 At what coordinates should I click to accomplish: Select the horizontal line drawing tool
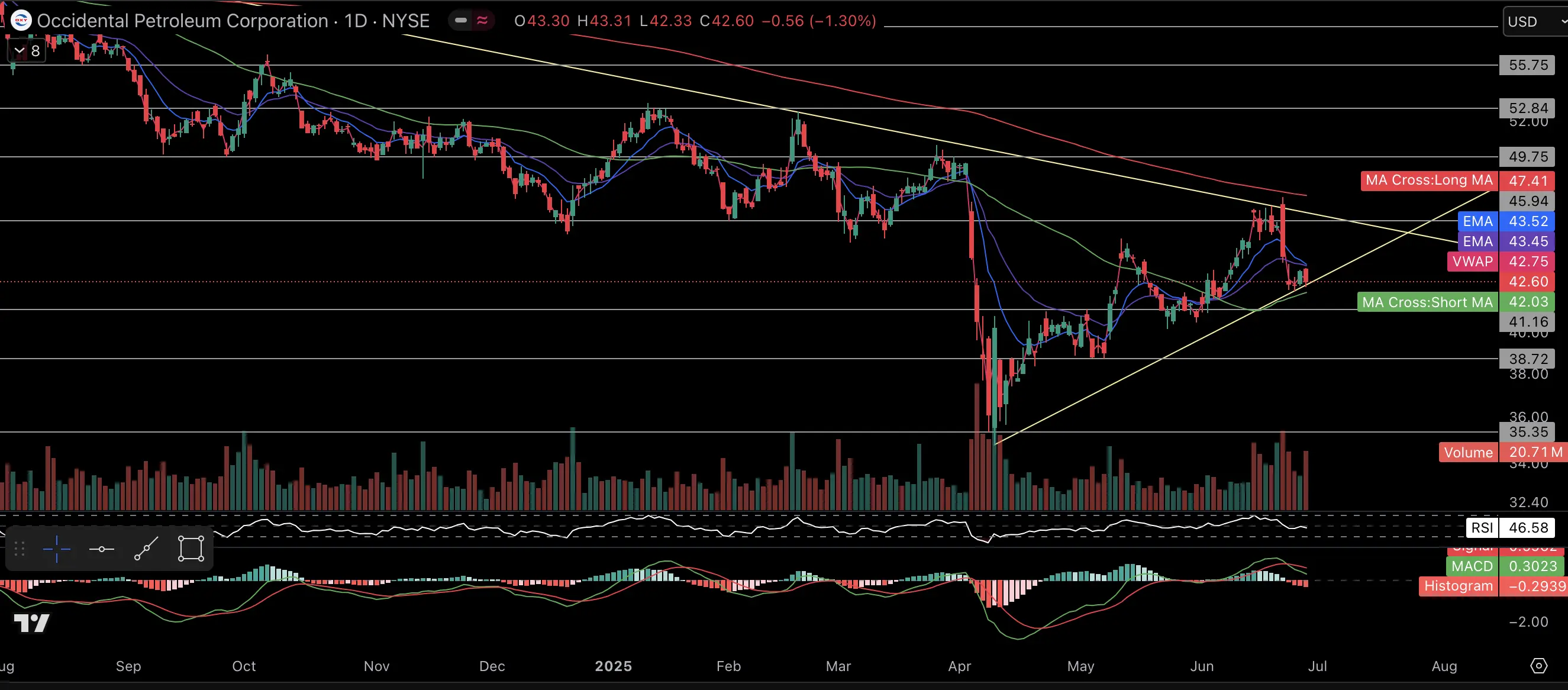click(x=102, y=549)
